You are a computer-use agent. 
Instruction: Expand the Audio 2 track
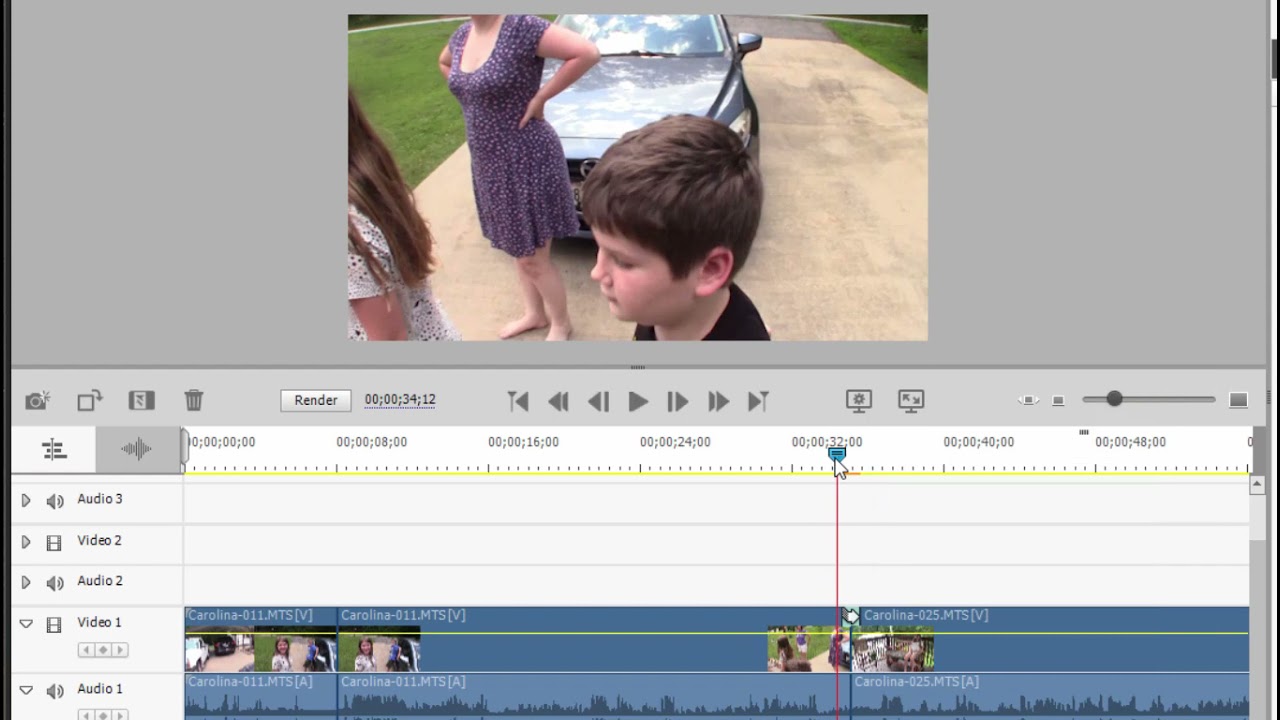pyautogui.click(x=26, y=582)
